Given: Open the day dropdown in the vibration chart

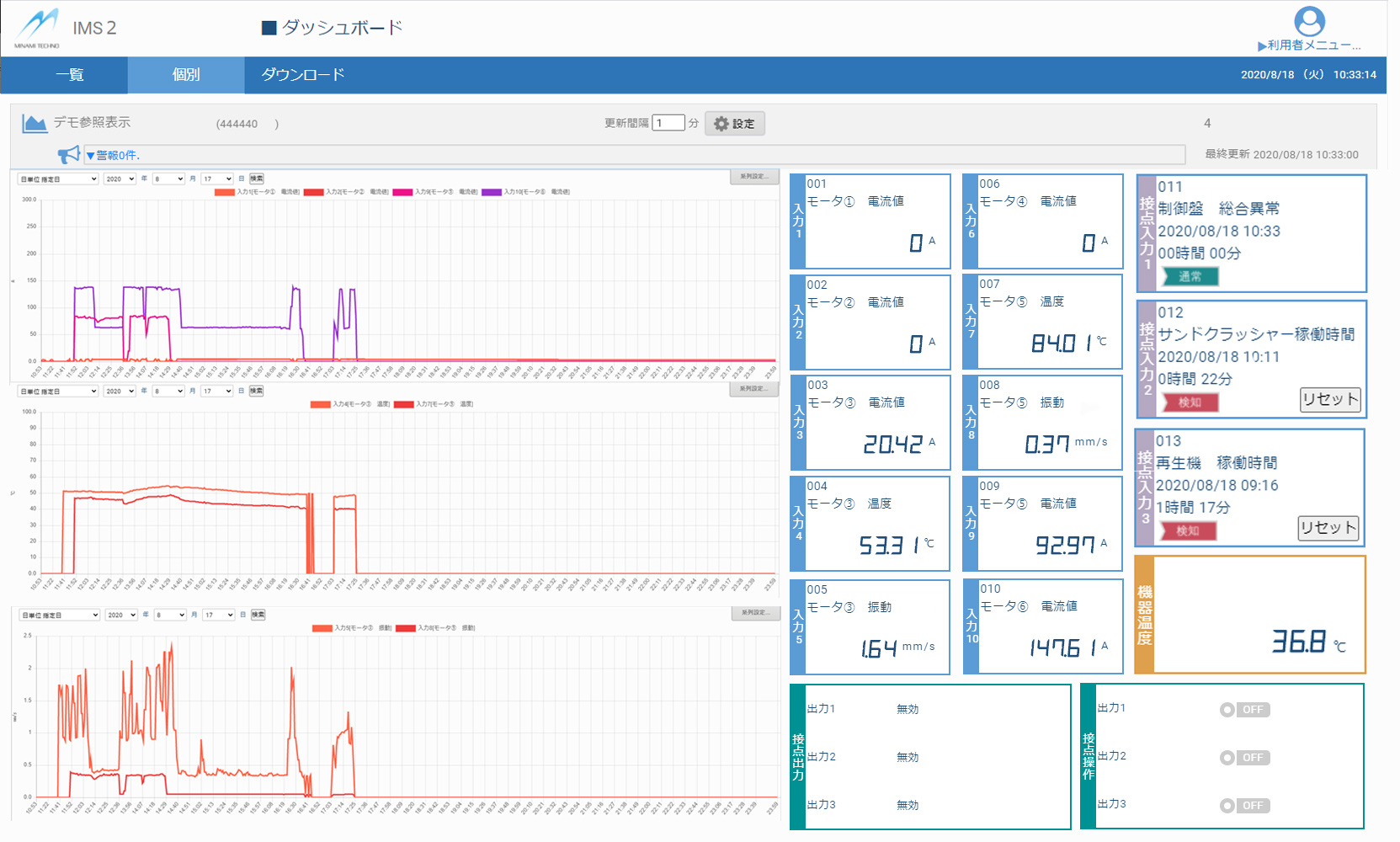Looking at the screenshot, I should 219,615.
